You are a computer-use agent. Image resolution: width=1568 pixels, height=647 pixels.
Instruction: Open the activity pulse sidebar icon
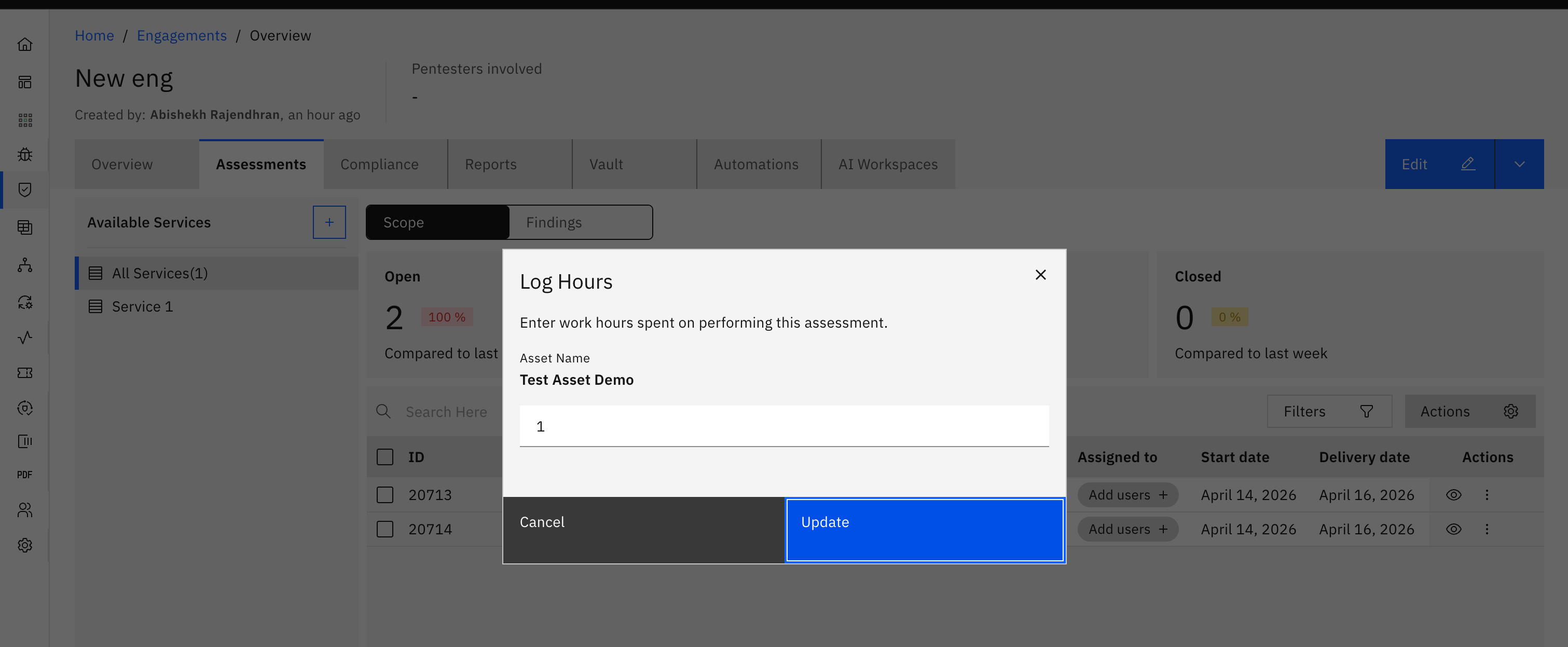25,338
